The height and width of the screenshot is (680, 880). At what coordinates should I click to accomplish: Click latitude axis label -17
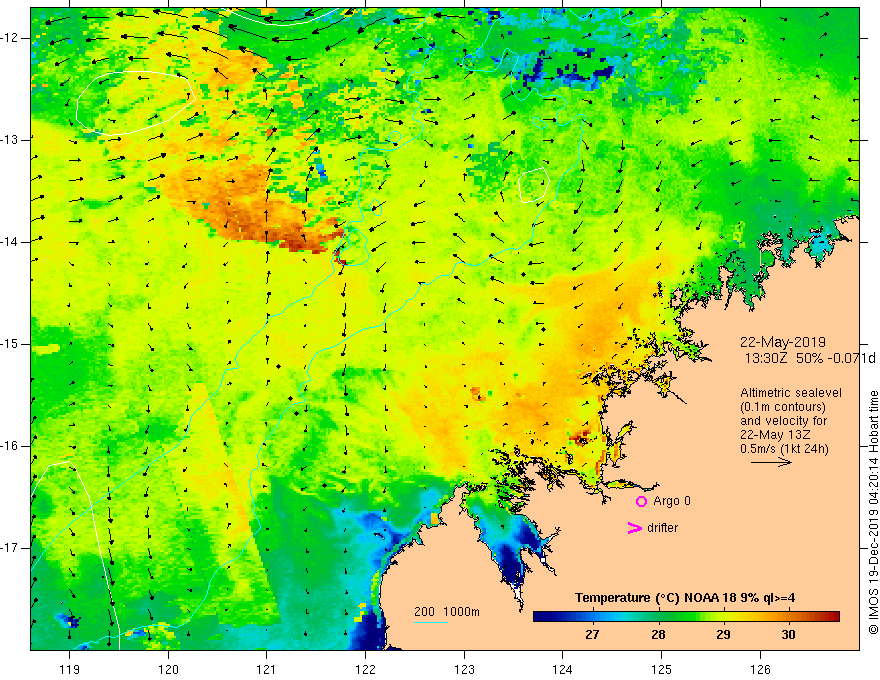11,548
